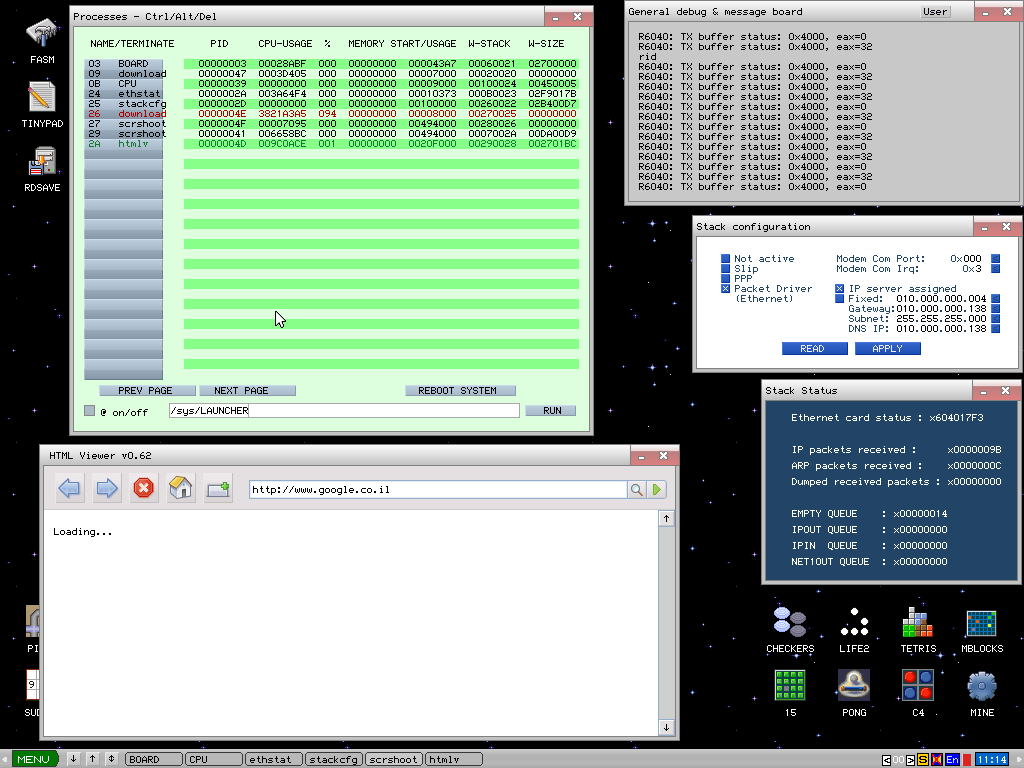Launch the TETRIS game icon

tap(917, 621)
